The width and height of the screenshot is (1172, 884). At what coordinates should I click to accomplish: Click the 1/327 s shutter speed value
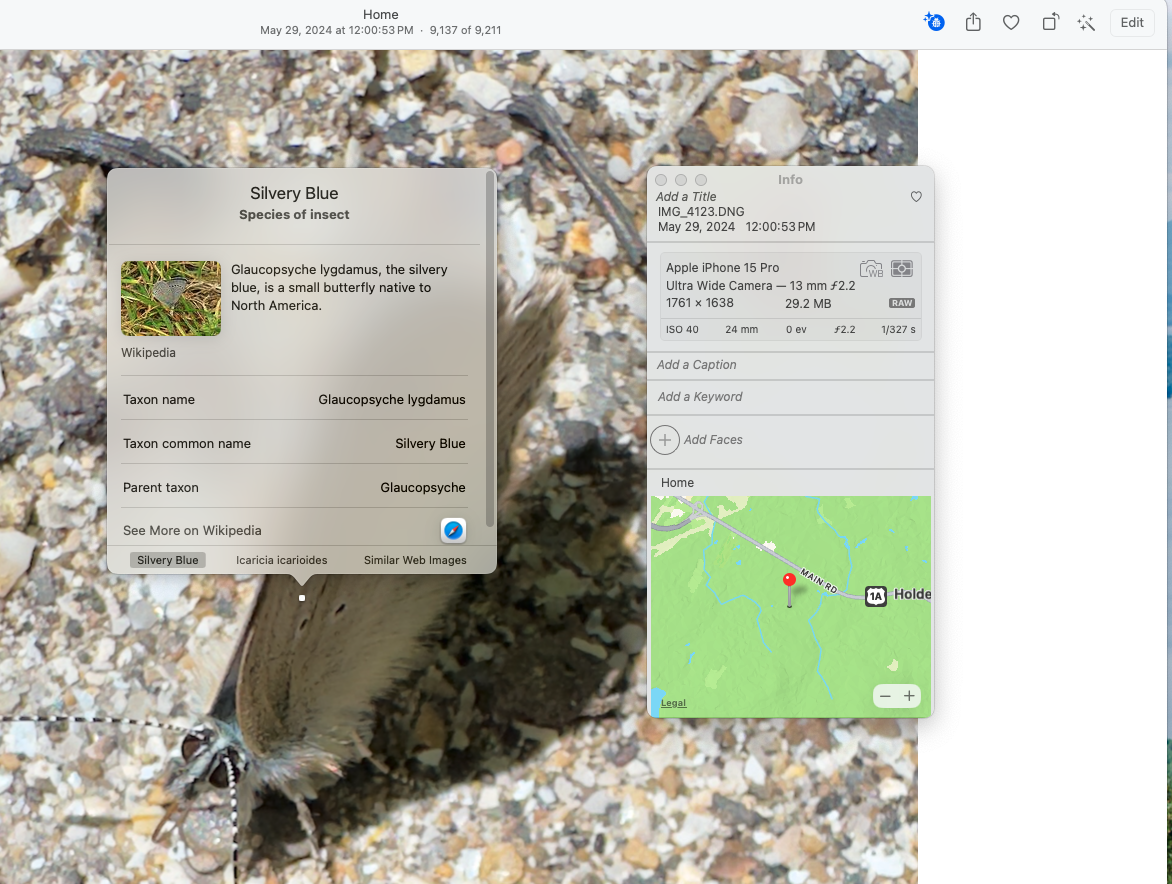[x=898, y=330]
